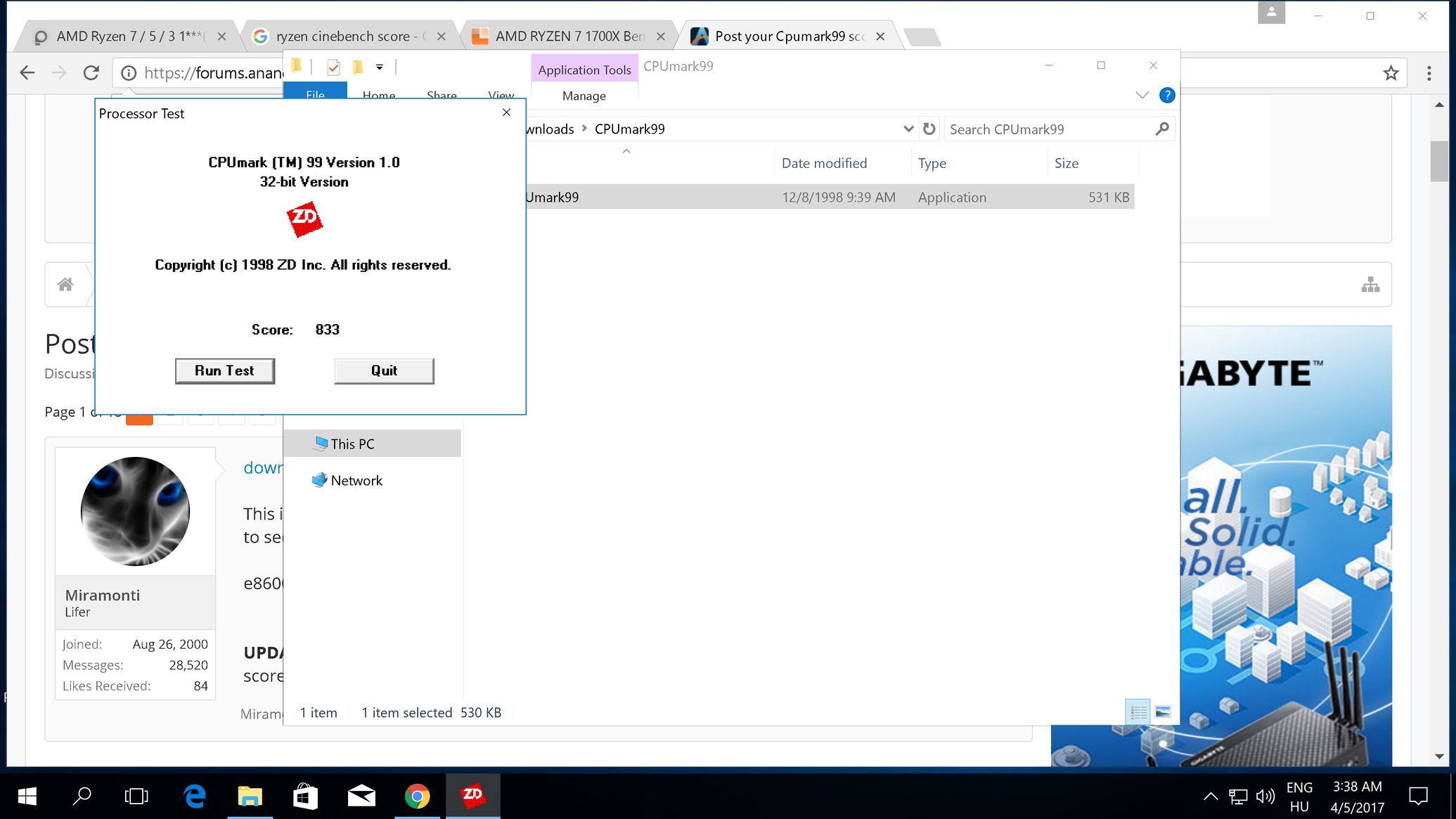Go back in Chrome
The height and width of the screenshot is (819, 1456).
(27, 72)
